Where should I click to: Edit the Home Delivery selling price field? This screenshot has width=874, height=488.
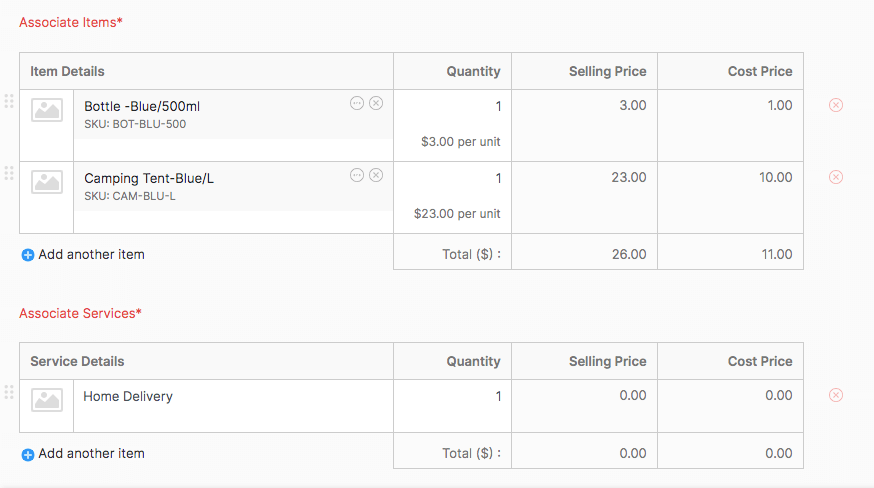point(585,396)
